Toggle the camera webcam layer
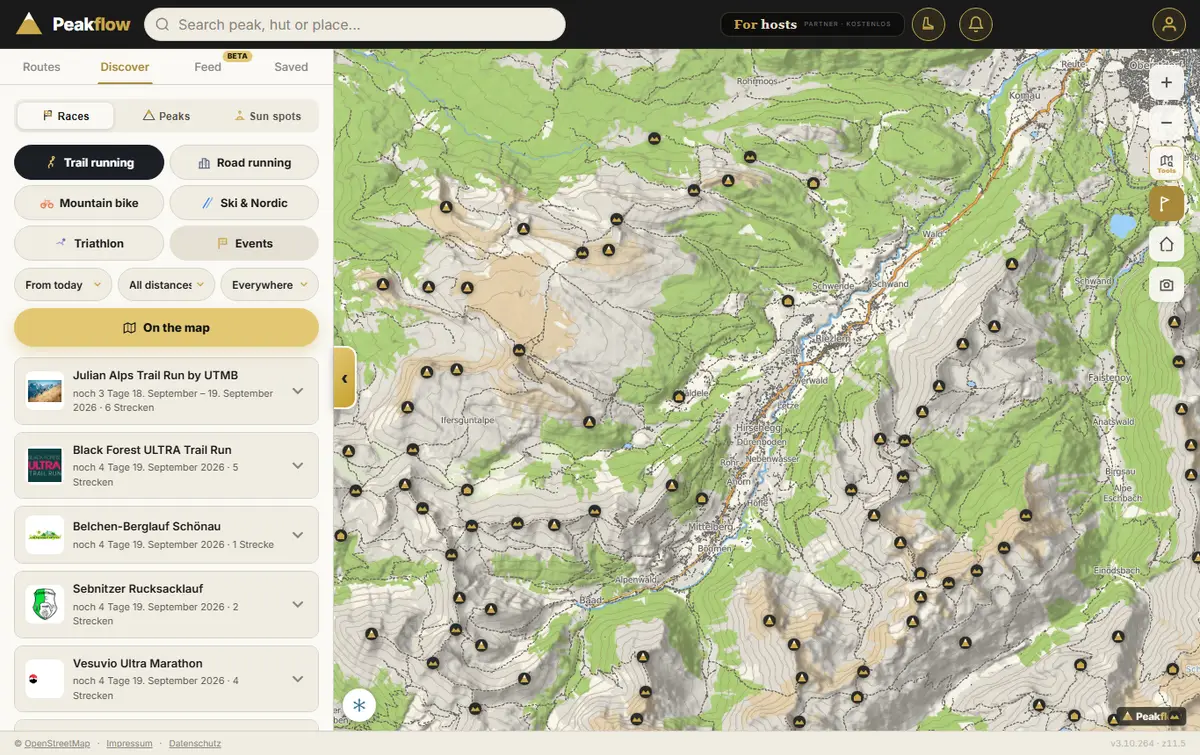 coord(1166,285)
